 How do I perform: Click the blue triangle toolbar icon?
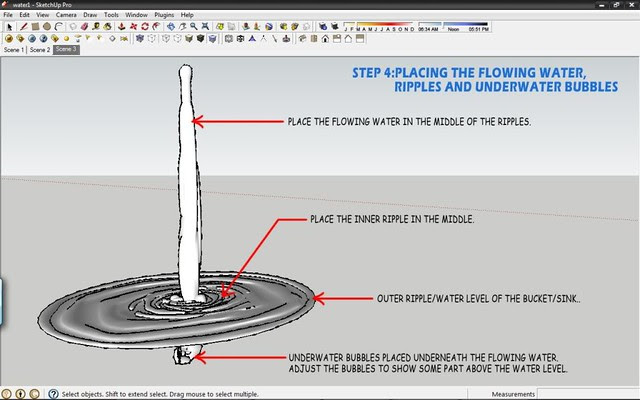(x=252, y=39)
